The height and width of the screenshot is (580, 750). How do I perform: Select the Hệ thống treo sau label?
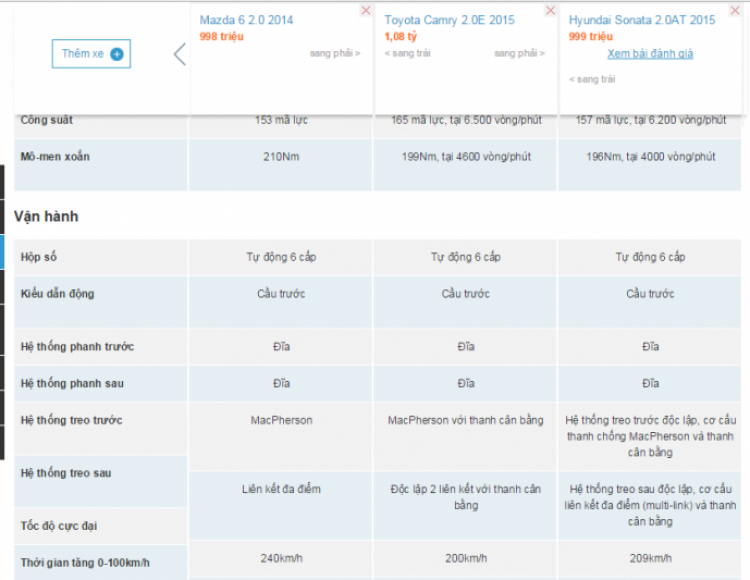pyautogui.click(x=66, y=473)
